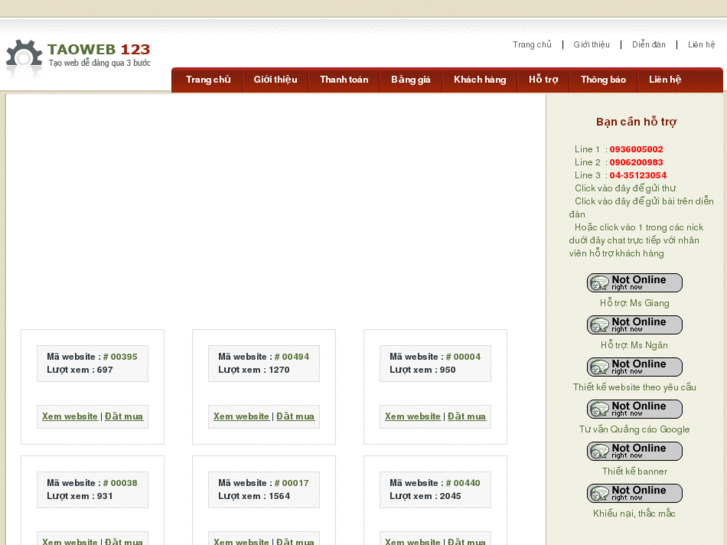View website for code 00395
The width and height of the screenshot is (727, 545).
coord(70,417)
